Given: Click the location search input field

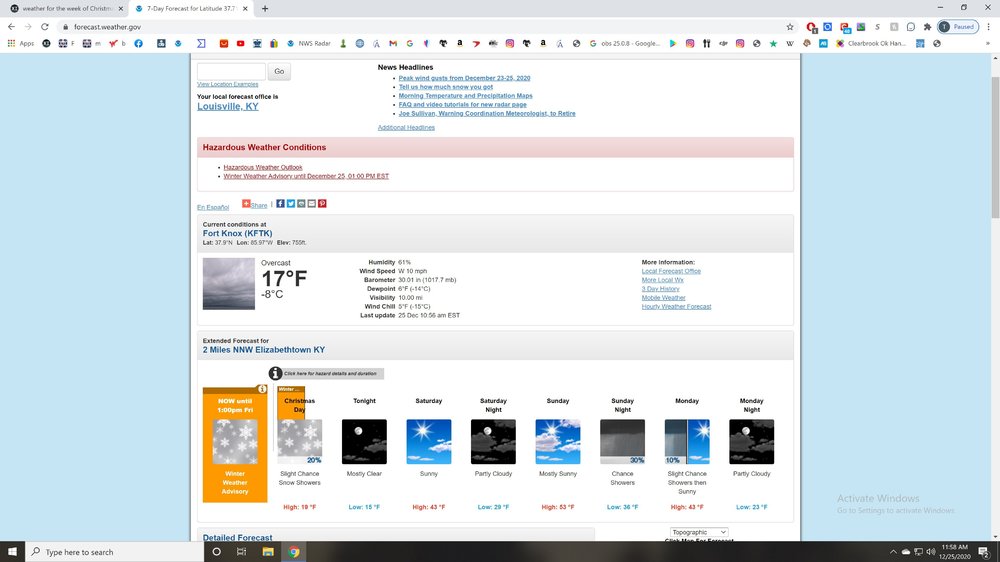Looking at the screenshot, I should coord(231,71).
